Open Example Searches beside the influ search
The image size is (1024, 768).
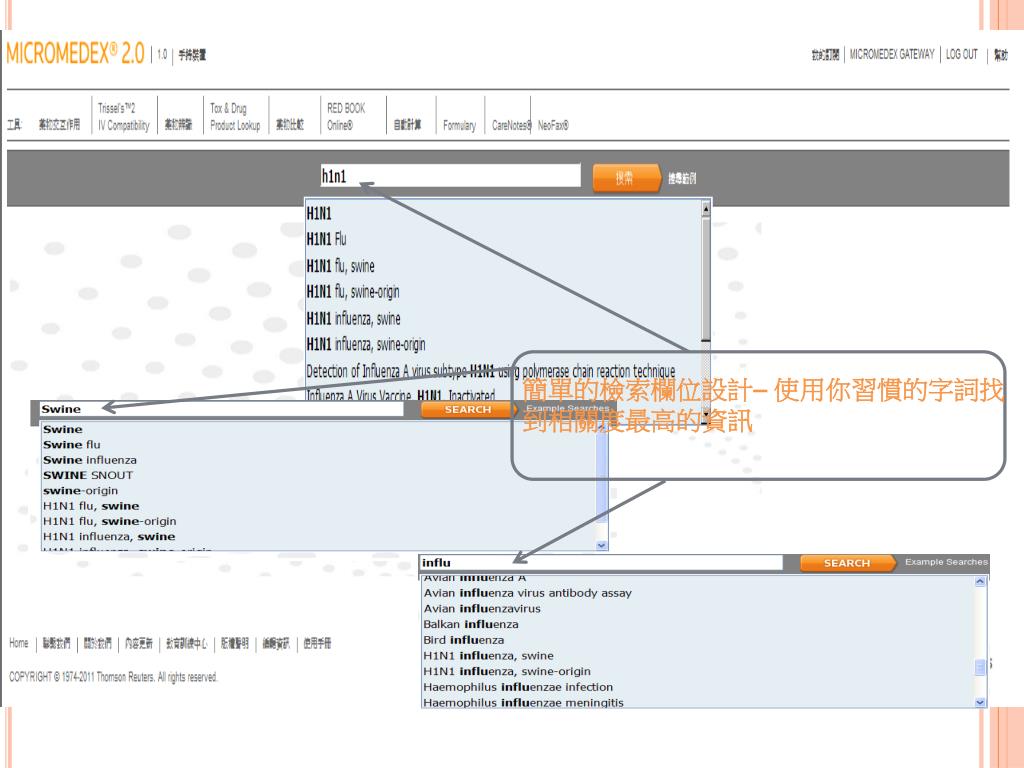click(x=946, y=562)
